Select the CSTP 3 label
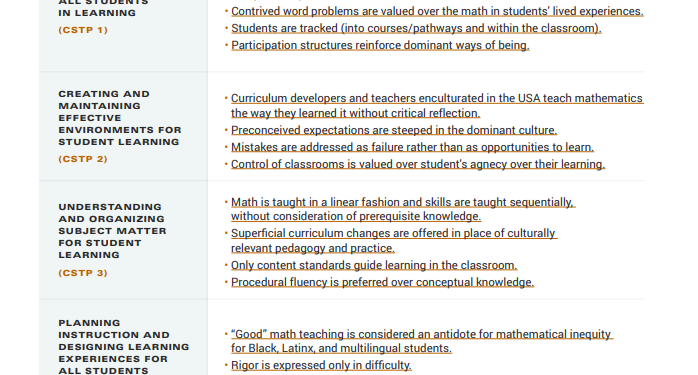Image resolution: width=698 pixels, height=375 pixels. click(x=83, y=273)
